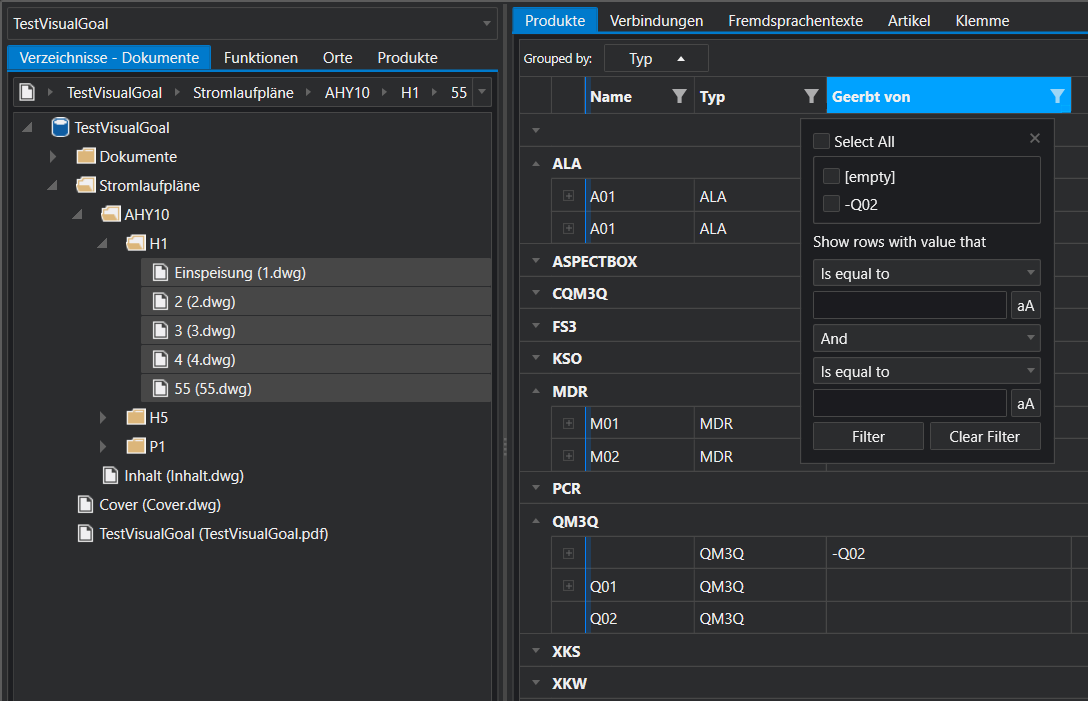Open the And logical operator dropdown
The image size is (1088, 701).
[926, 339]
